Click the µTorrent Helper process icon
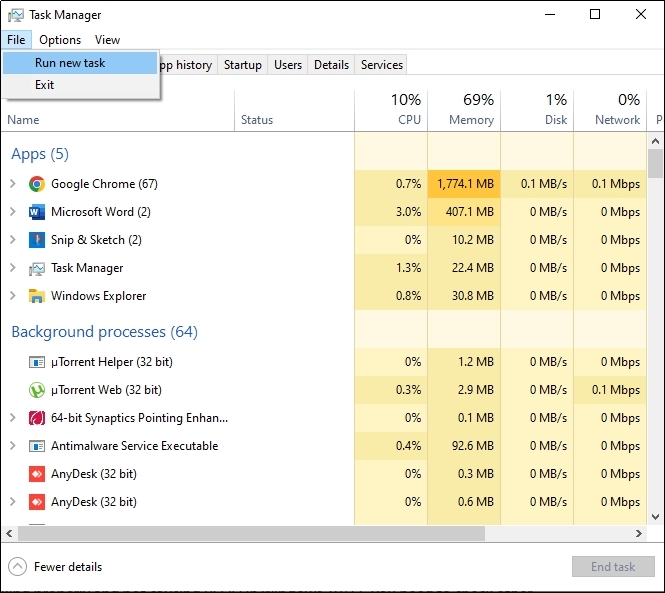Screen dimensions: 665x593 37,362
